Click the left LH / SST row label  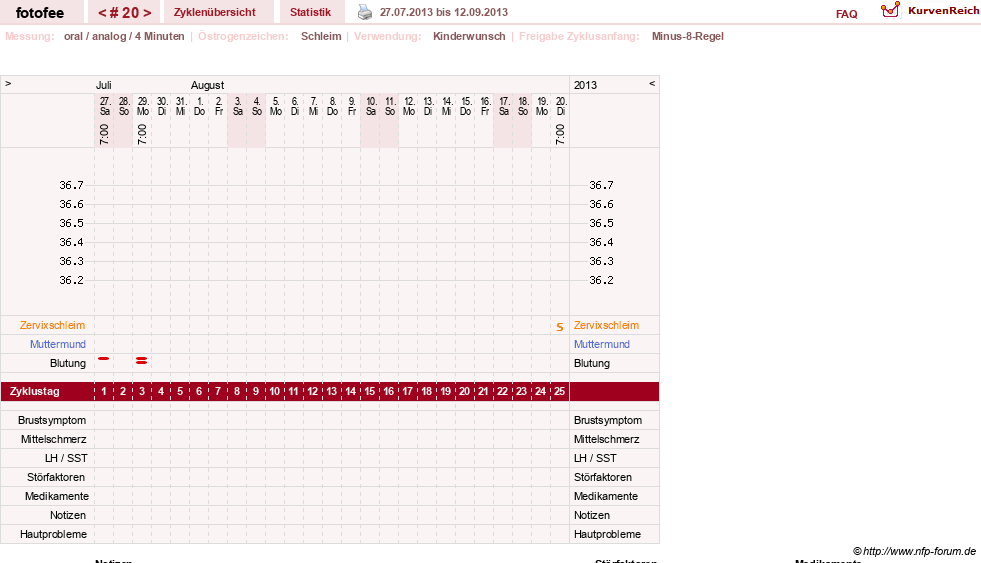click(66, 458)
